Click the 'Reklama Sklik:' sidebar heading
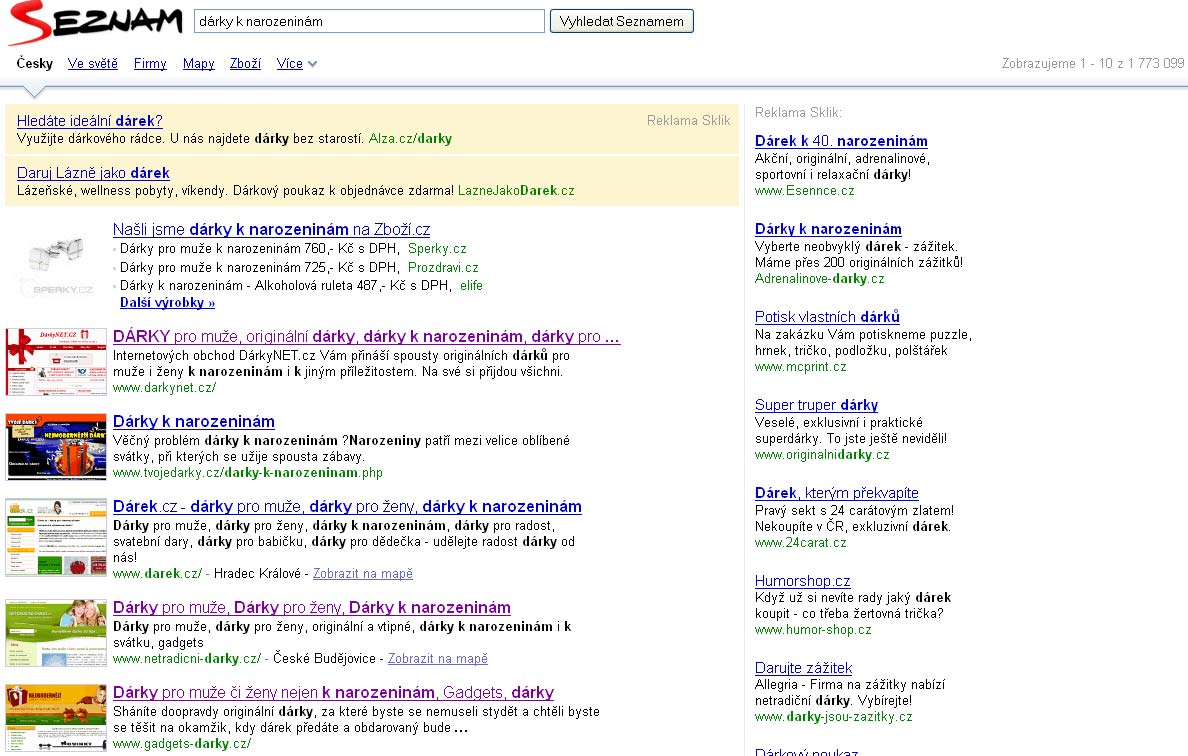Viewport: 1188px width, 756px height. [x=799, y=113]
